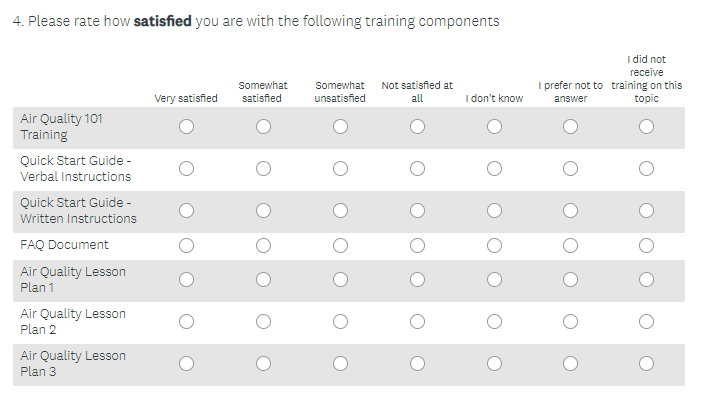Select Not satisfied at all for Written Instructions
The width and height of the screenshot is (701, 403).
tap(417, 211)
